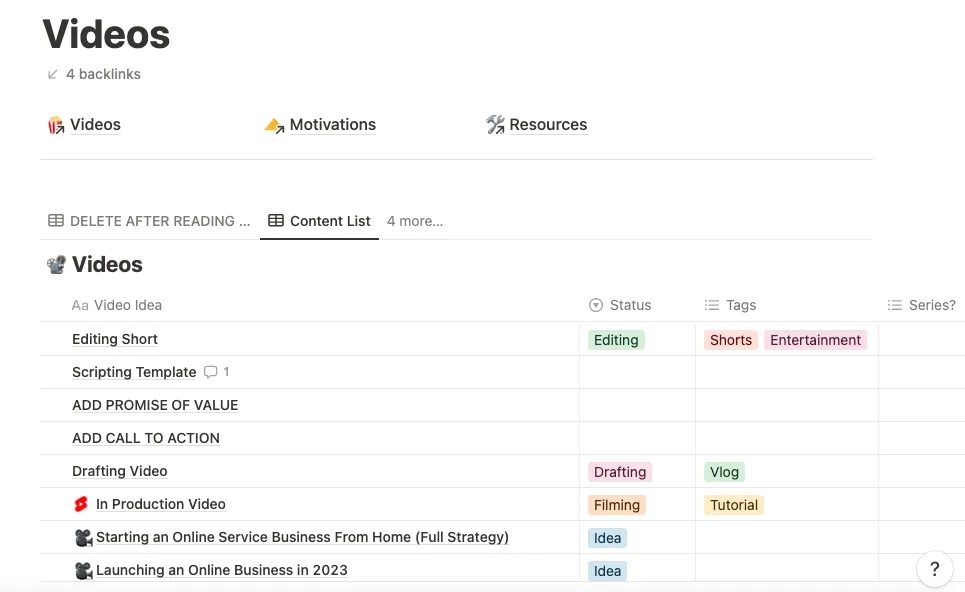
Task: Click the help question mark button
Action: coord(934,568)
